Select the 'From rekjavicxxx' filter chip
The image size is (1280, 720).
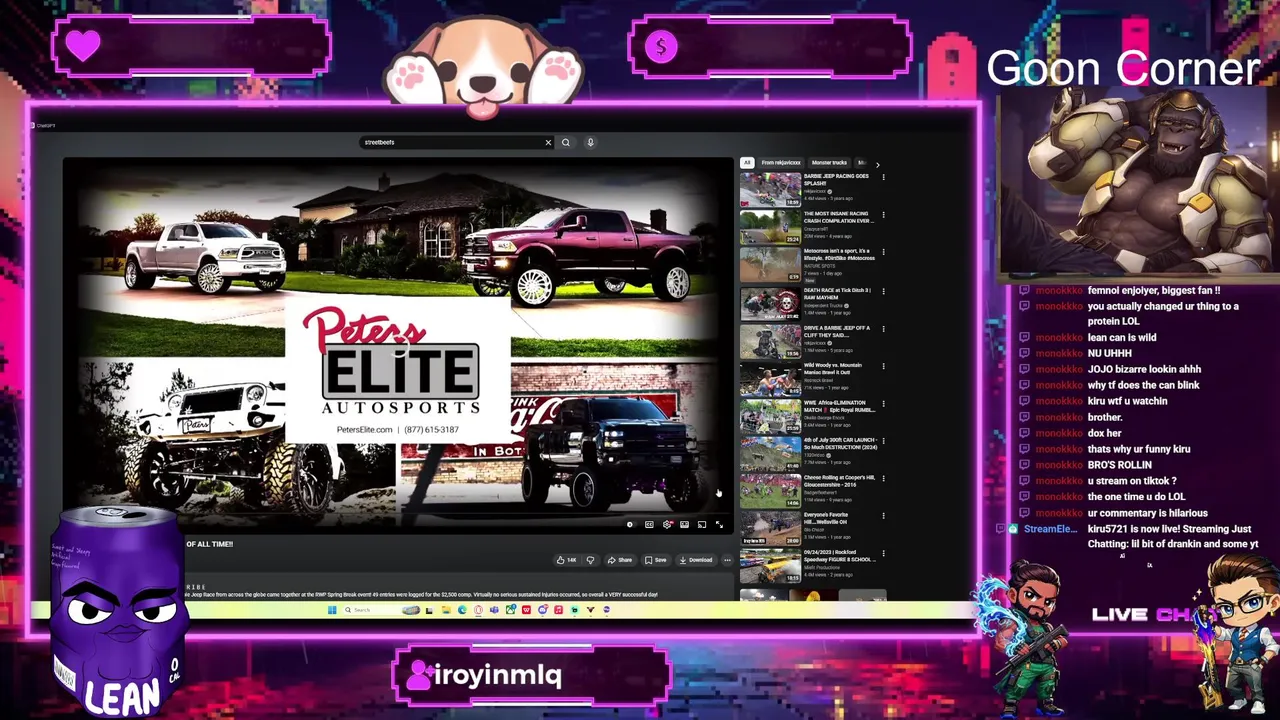pos(781,162)
